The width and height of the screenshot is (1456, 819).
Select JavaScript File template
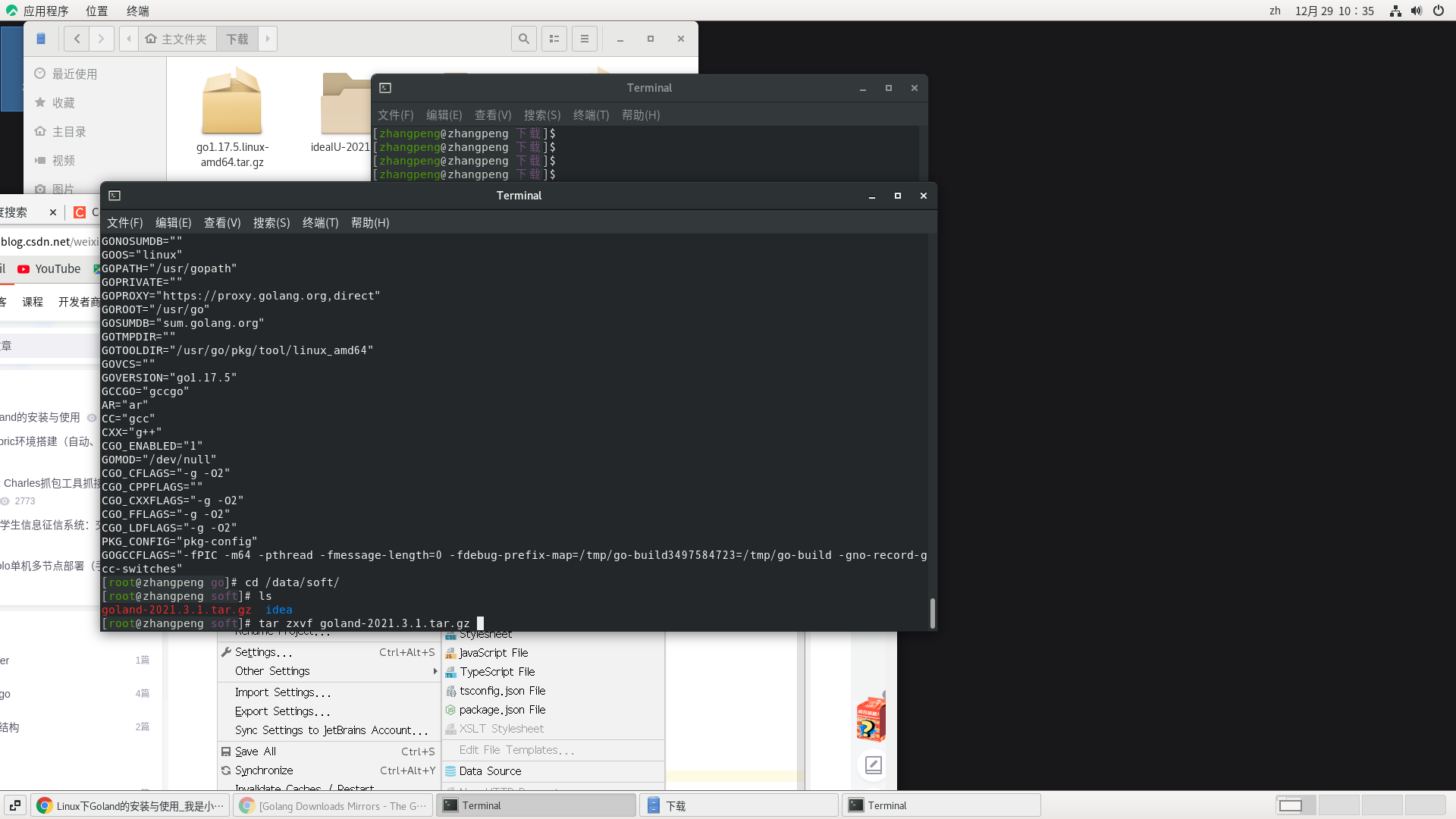[493, 652]
